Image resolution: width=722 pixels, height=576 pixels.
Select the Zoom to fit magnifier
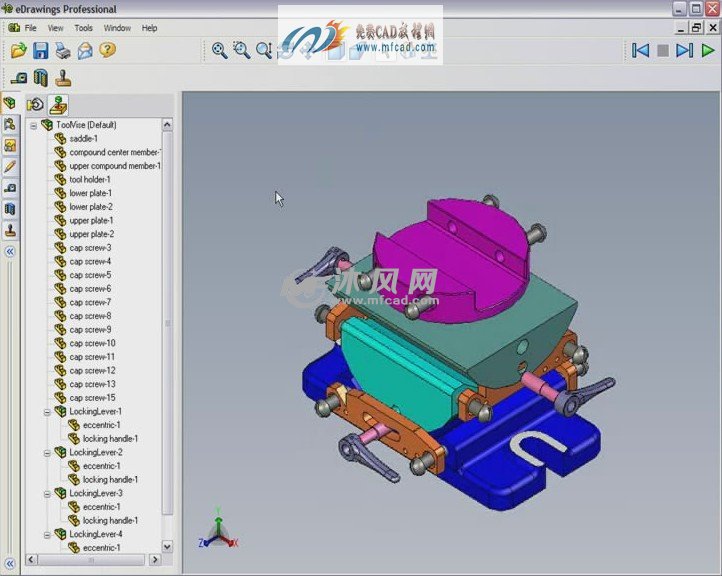pyautogui.click(x=220, y=50)
